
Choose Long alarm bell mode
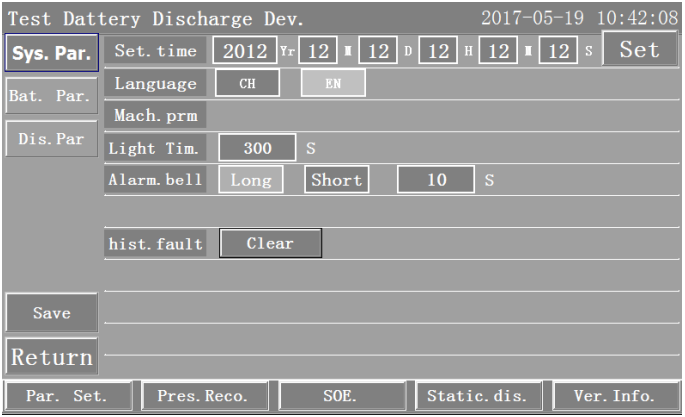[251, 180]
